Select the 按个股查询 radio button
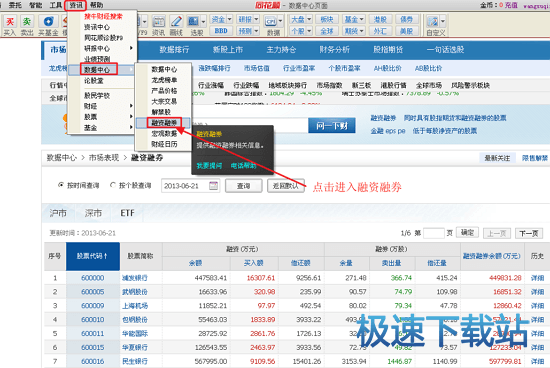 (113, 185)
